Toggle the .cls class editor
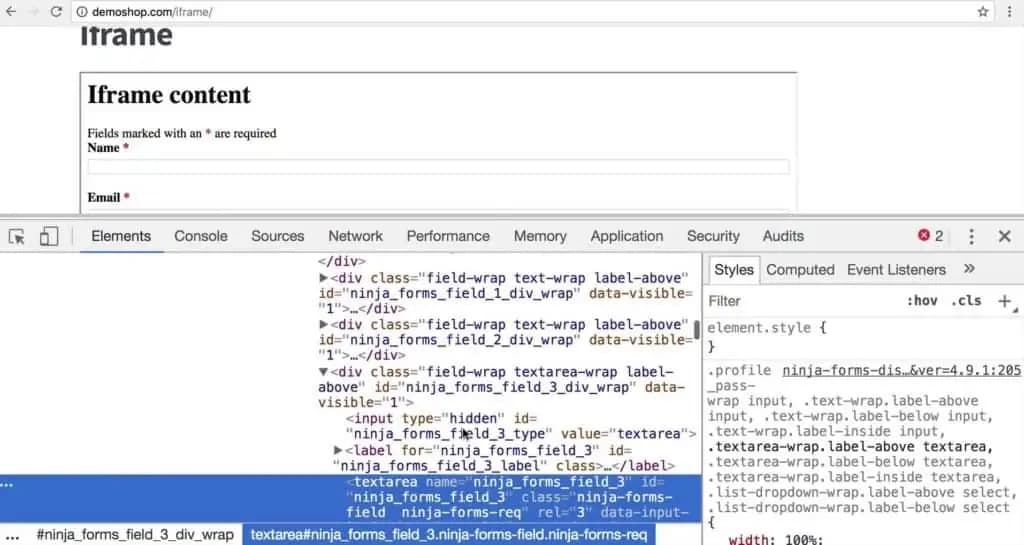Image resolution: width=1024 pixels, height=545 pixels. click(966, 301)
